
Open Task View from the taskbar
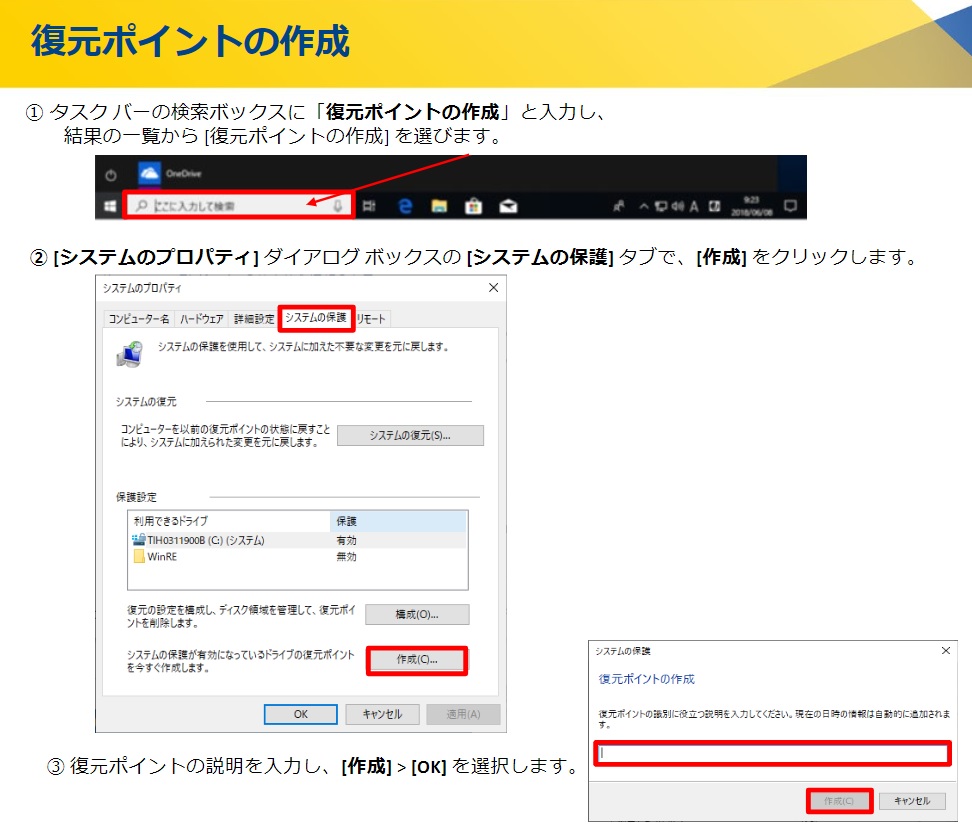(369, 206)
